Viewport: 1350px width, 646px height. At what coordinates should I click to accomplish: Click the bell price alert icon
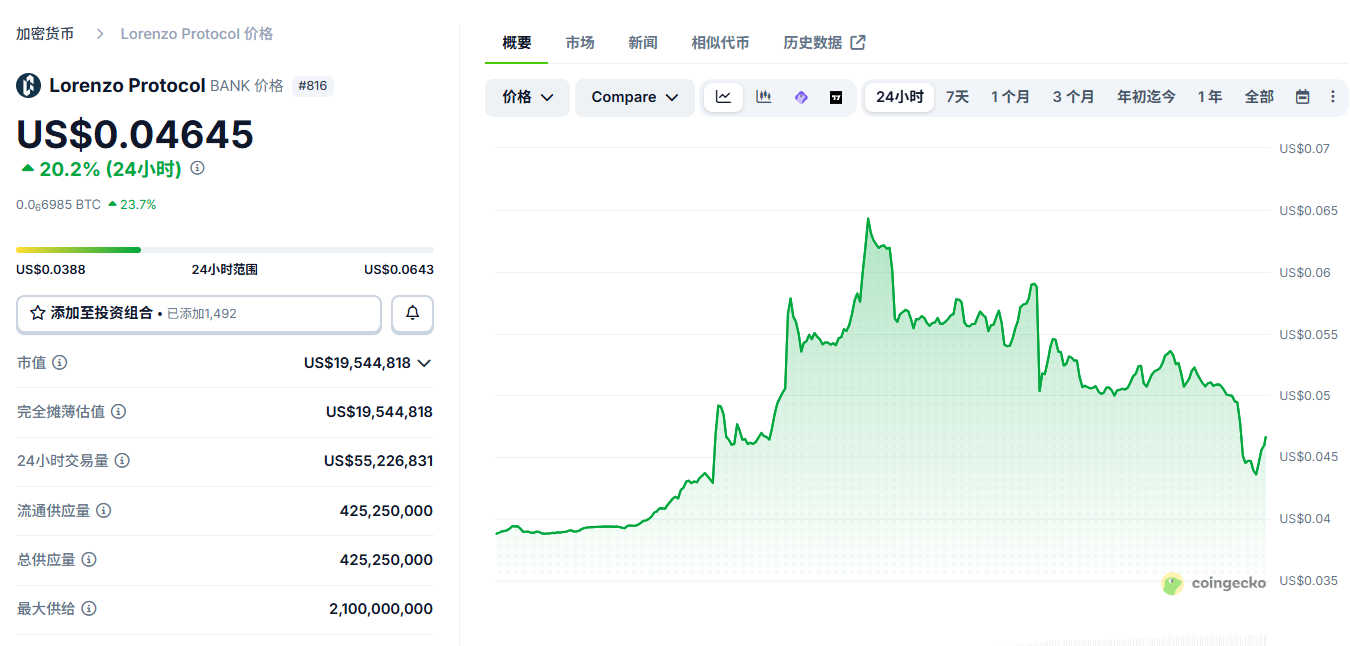click(x=411, y=314)
